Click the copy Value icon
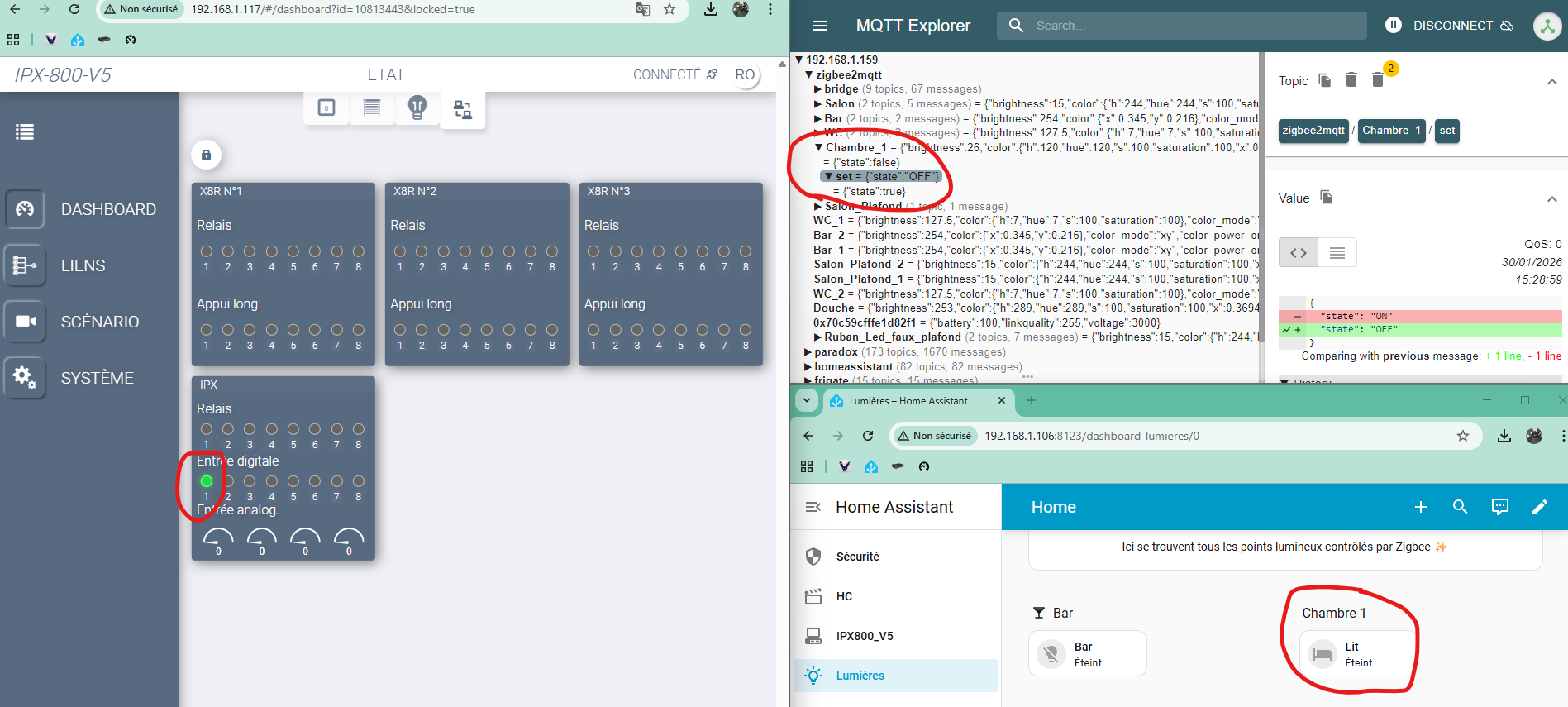 [x=1327, y=197]
